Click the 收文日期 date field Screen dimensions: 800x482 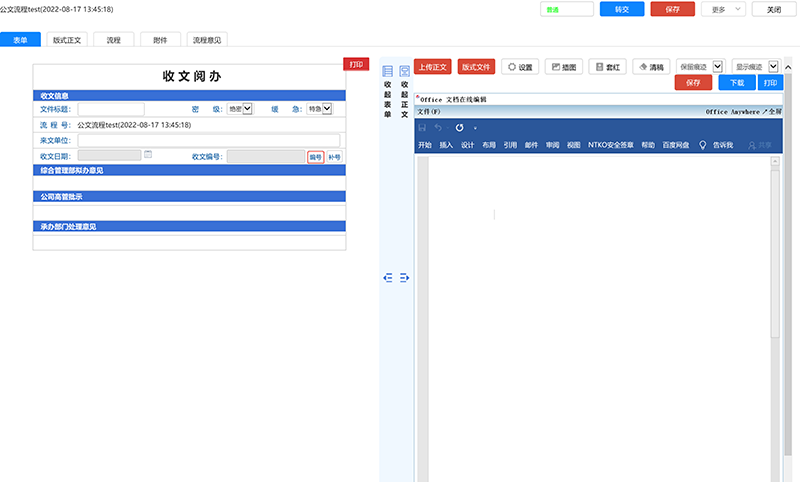(109, 156)
